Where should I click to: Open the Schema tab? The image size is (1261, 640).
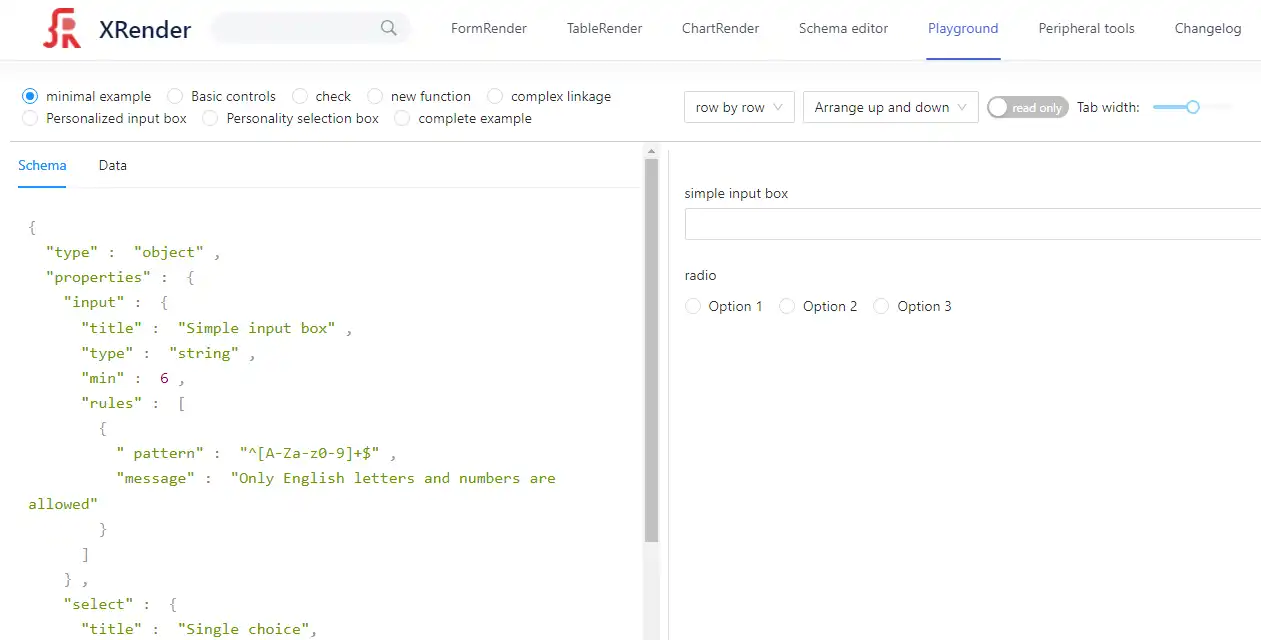(42, 165)
